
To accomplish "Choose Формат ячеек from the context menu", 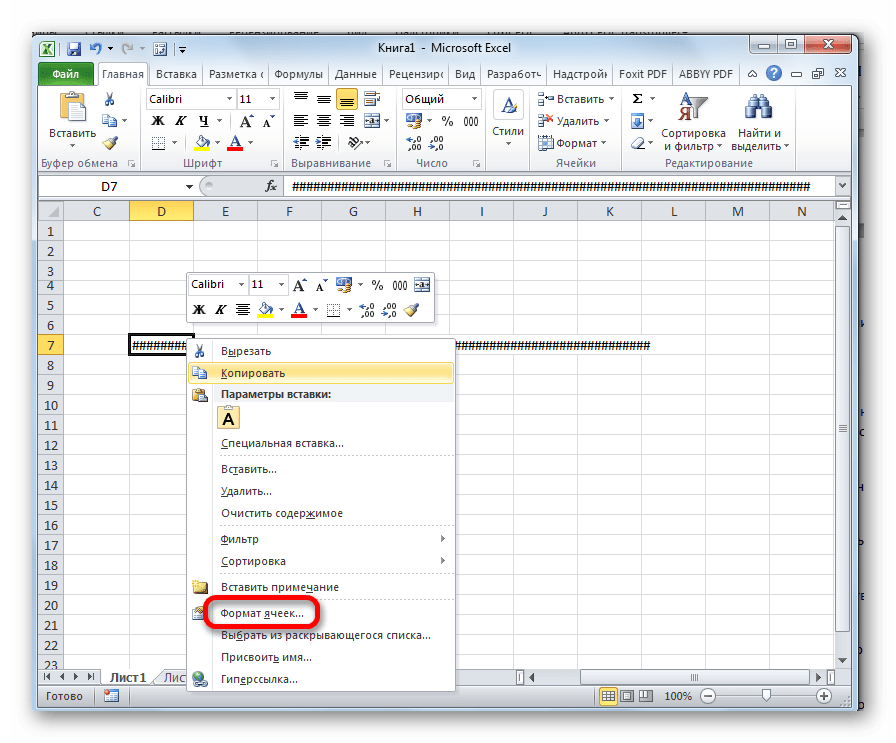I will click(262, 612).
